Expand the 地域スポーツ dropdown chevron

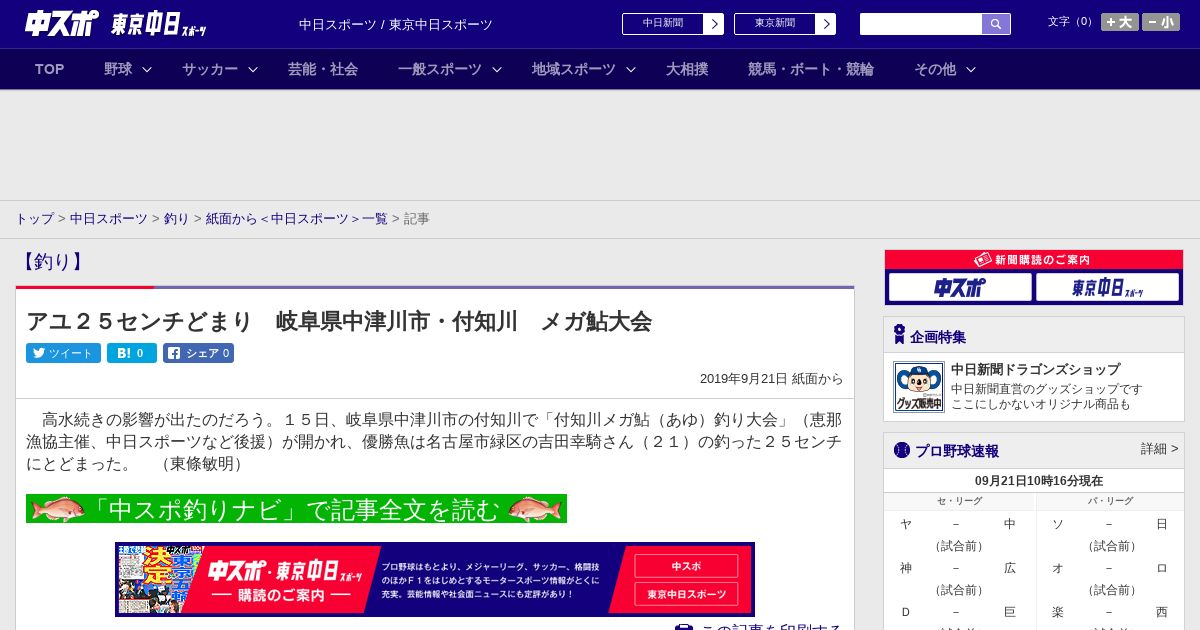pos(631,69)
